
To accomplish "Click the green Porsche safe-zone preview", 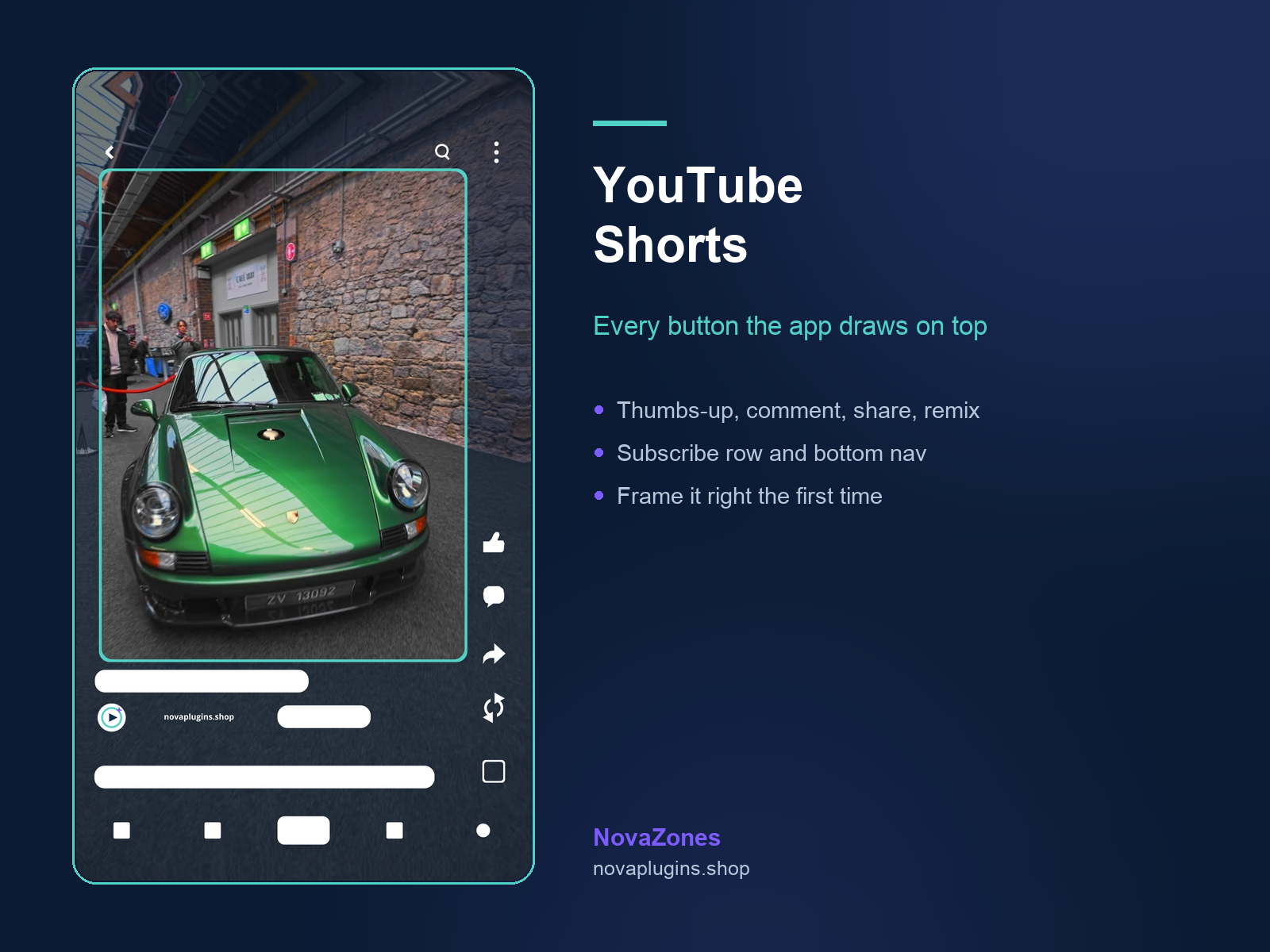I will point(283,415).
